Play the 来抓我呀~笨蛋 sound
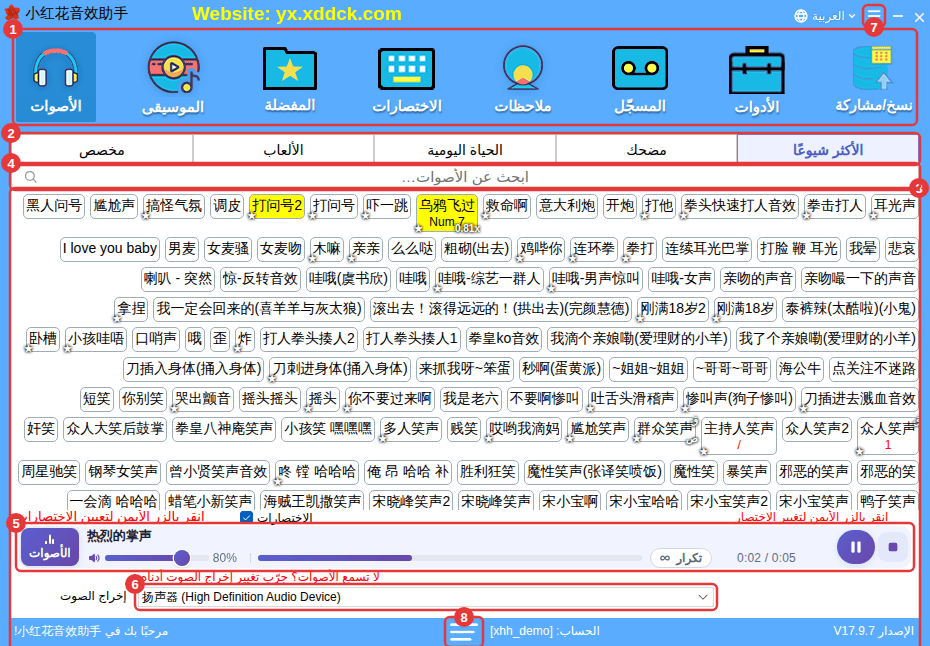930x646 pixels. [x=464, y=369]
